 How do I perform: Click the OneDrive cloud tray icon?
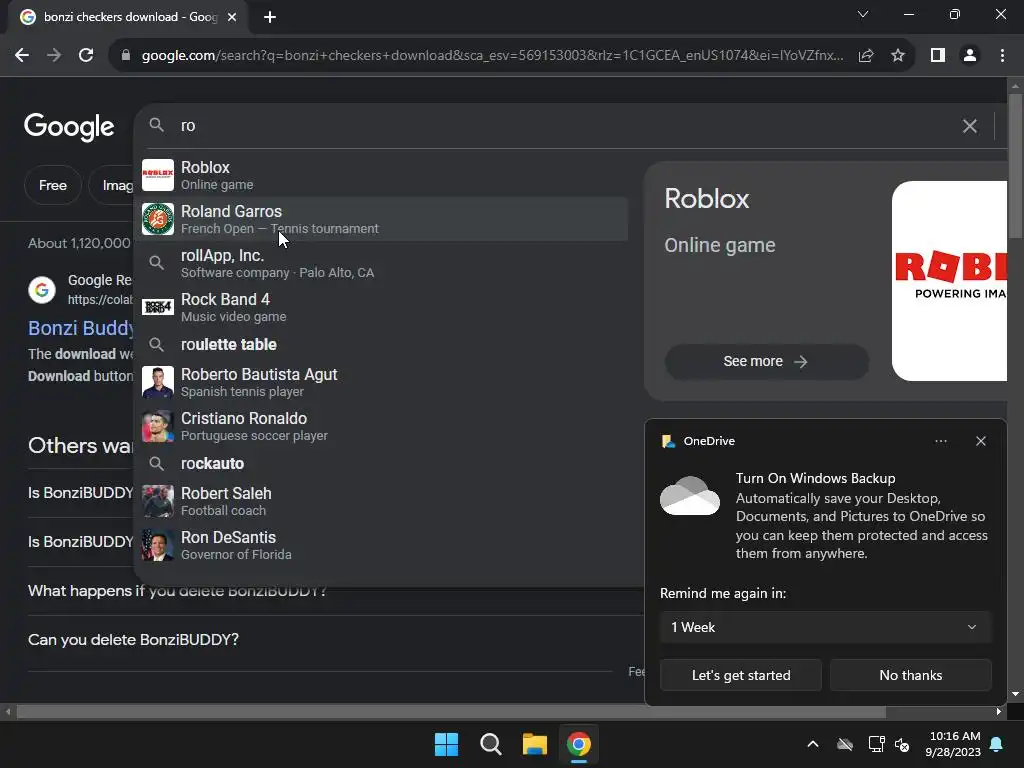pyautogui.click(x=845, y=744)
